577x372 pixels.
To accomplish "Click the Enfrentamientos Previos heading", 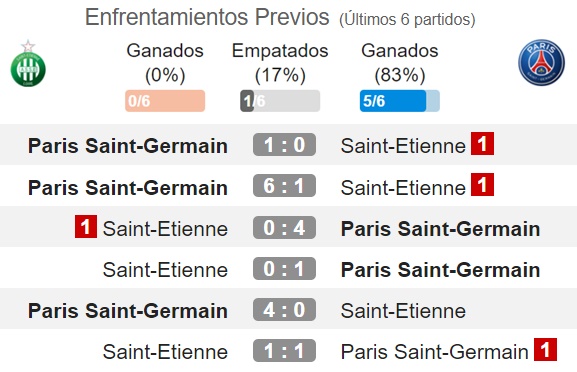I will [207, 17].
